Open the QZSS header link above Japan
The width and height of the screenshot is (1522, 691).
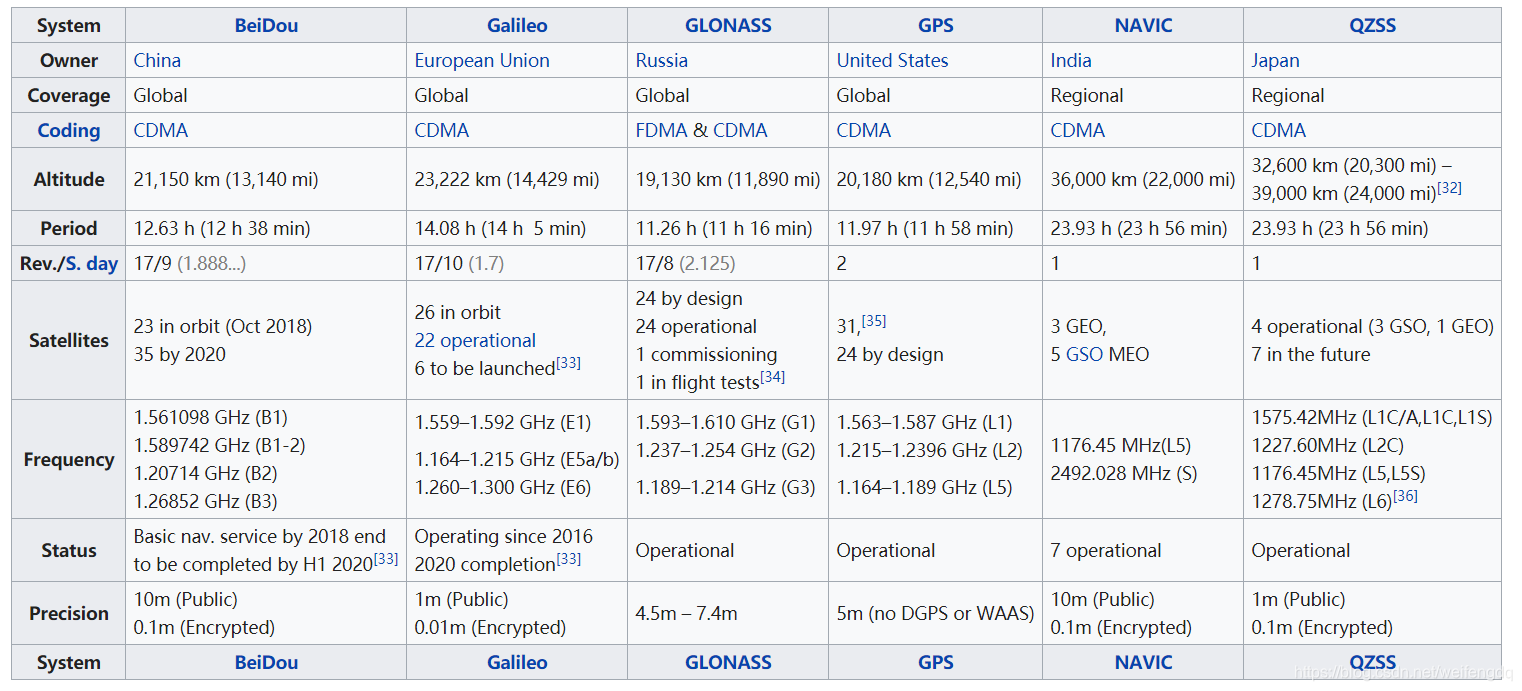tap(1372, 25)
